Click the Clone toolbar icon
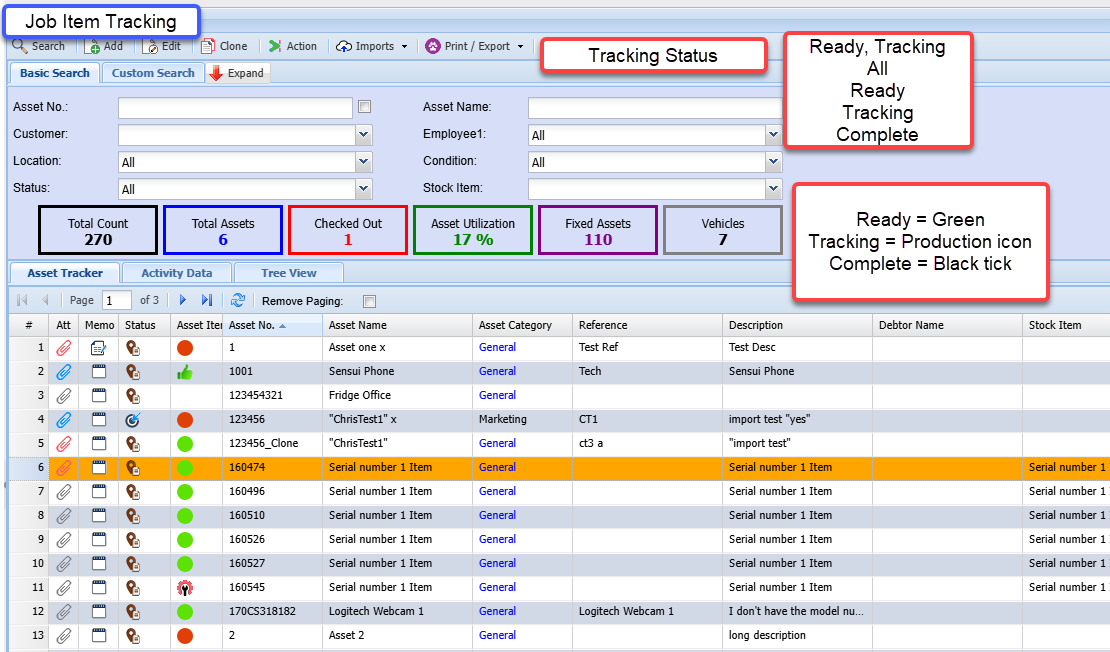The height and width of the screenshot is (652, 1110). pos(208,46)
